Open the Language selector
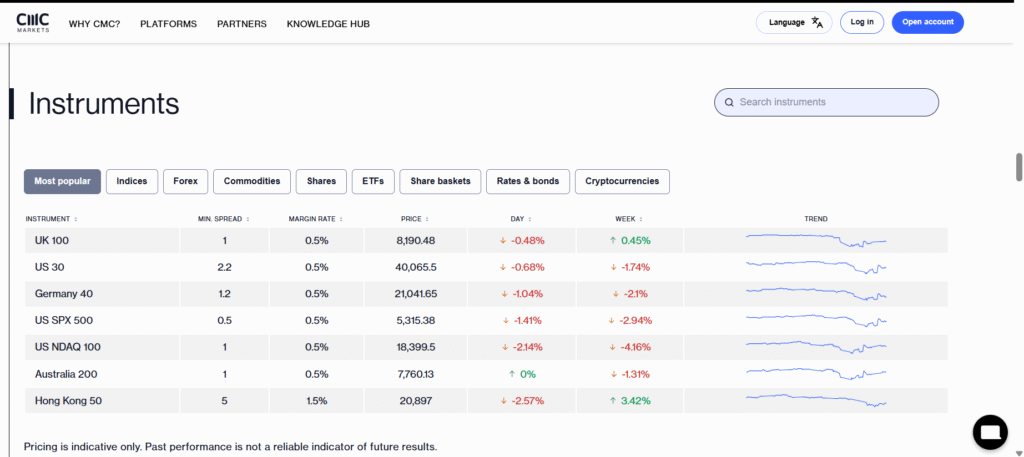Viewport: 1024px width, 457px height. point(795,22)
